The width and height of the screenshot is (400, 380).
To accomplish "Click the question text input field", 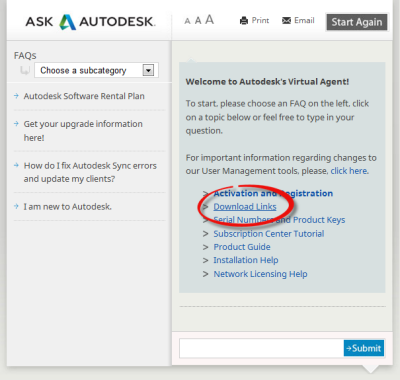I will click(x=261, y=348).
